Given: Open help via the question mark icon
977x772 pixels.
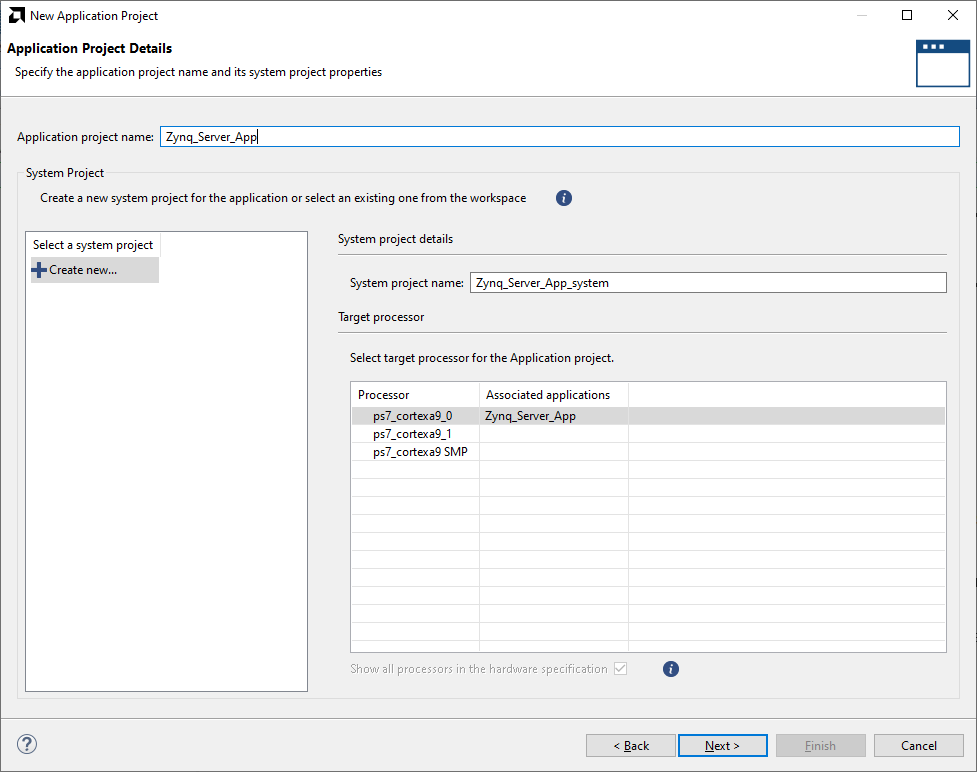Looking at the screenshot, I should (26, 744).
